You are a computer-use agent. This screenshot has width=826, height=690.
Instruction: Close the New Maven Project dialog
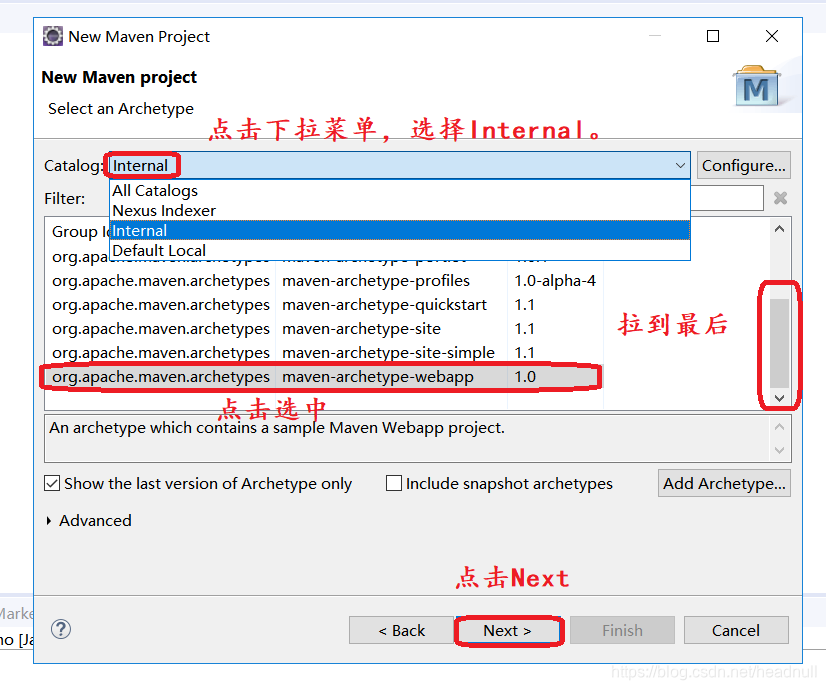pos(772,36)
